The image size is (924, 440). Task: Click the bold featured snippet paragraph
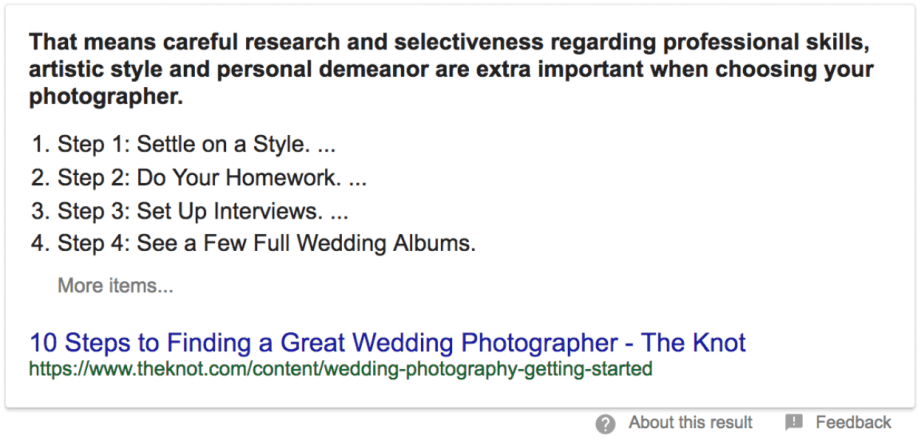coord(451,70)
